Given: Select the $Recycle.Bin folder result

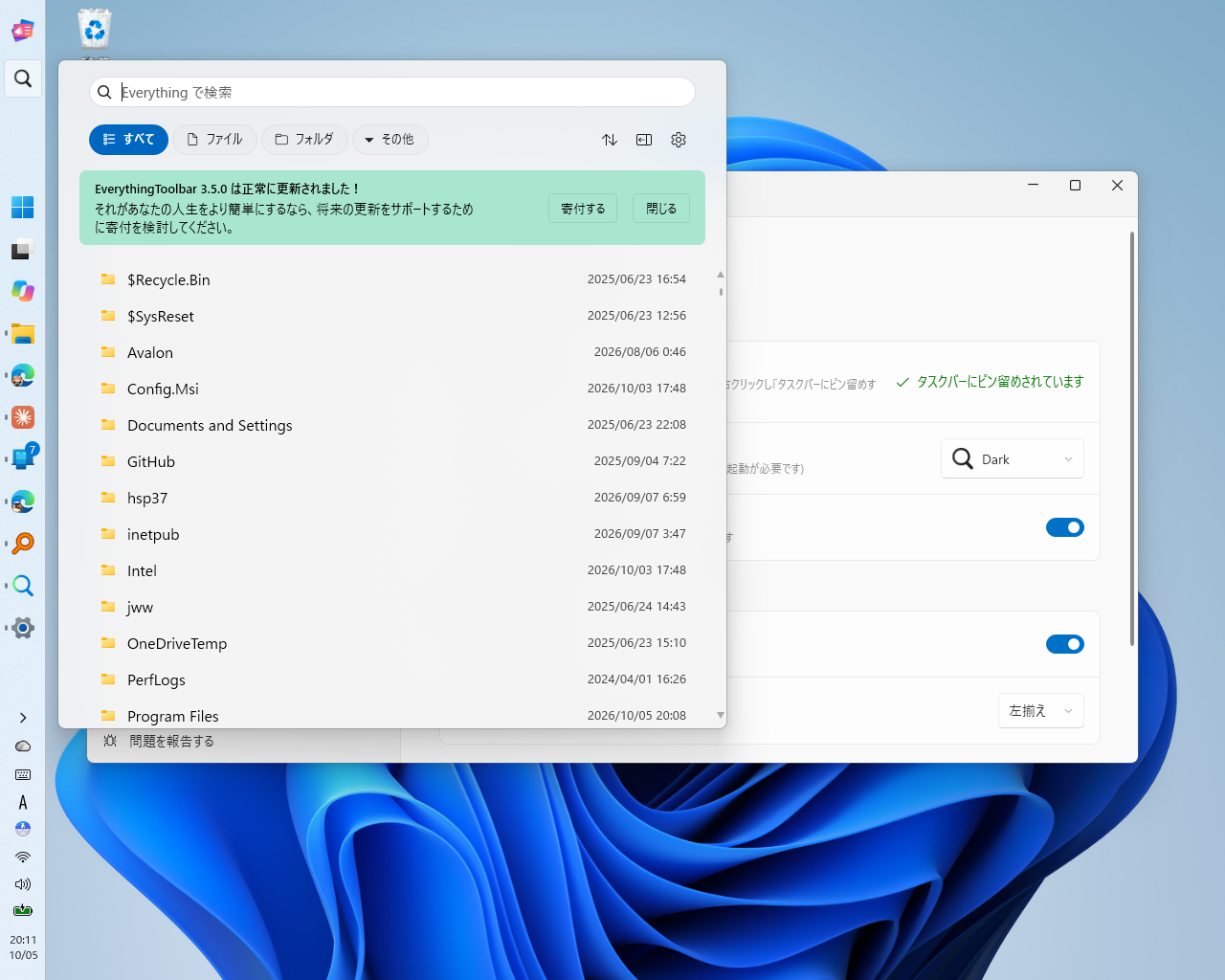Looking at the screenshot, I should pyautogui.click(x=392, y=279).
